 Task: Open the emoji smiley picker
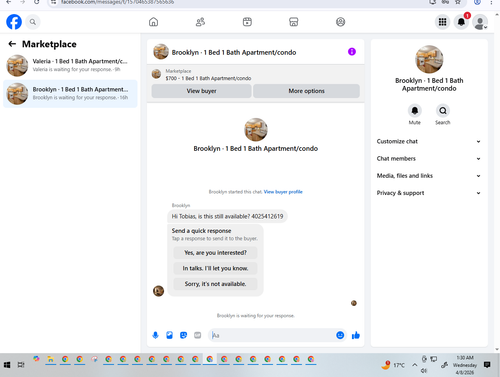(x=340, y=335)
